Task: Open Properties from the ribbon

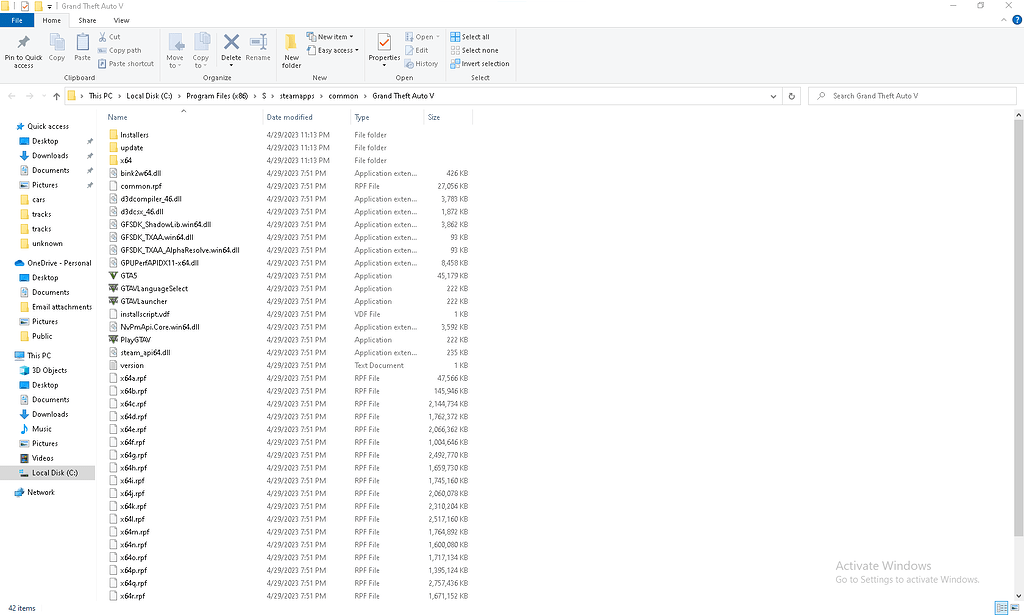Action: (x=384, y=47)
